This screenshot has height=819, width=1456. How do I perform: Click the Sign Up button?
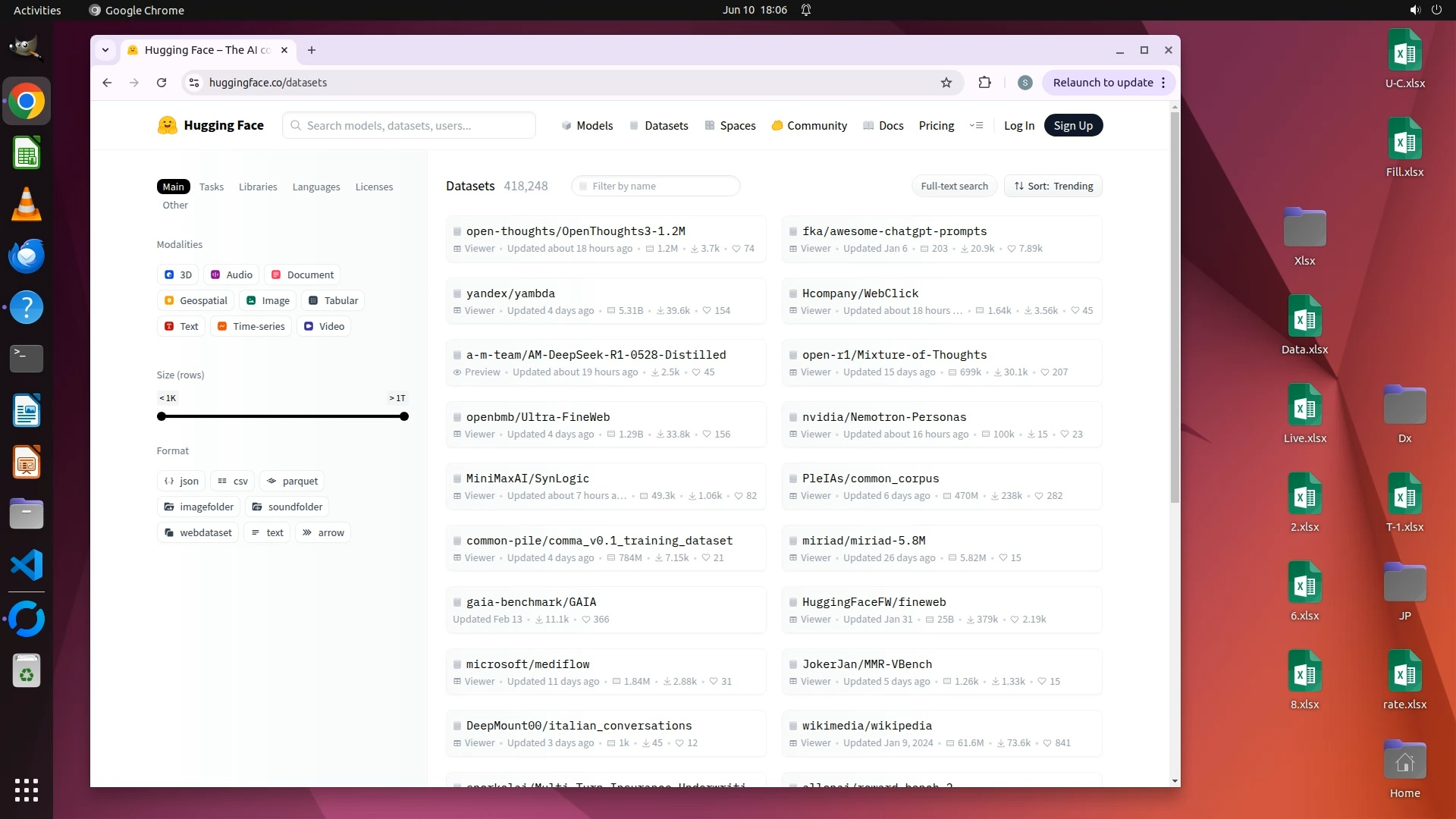1072,126
